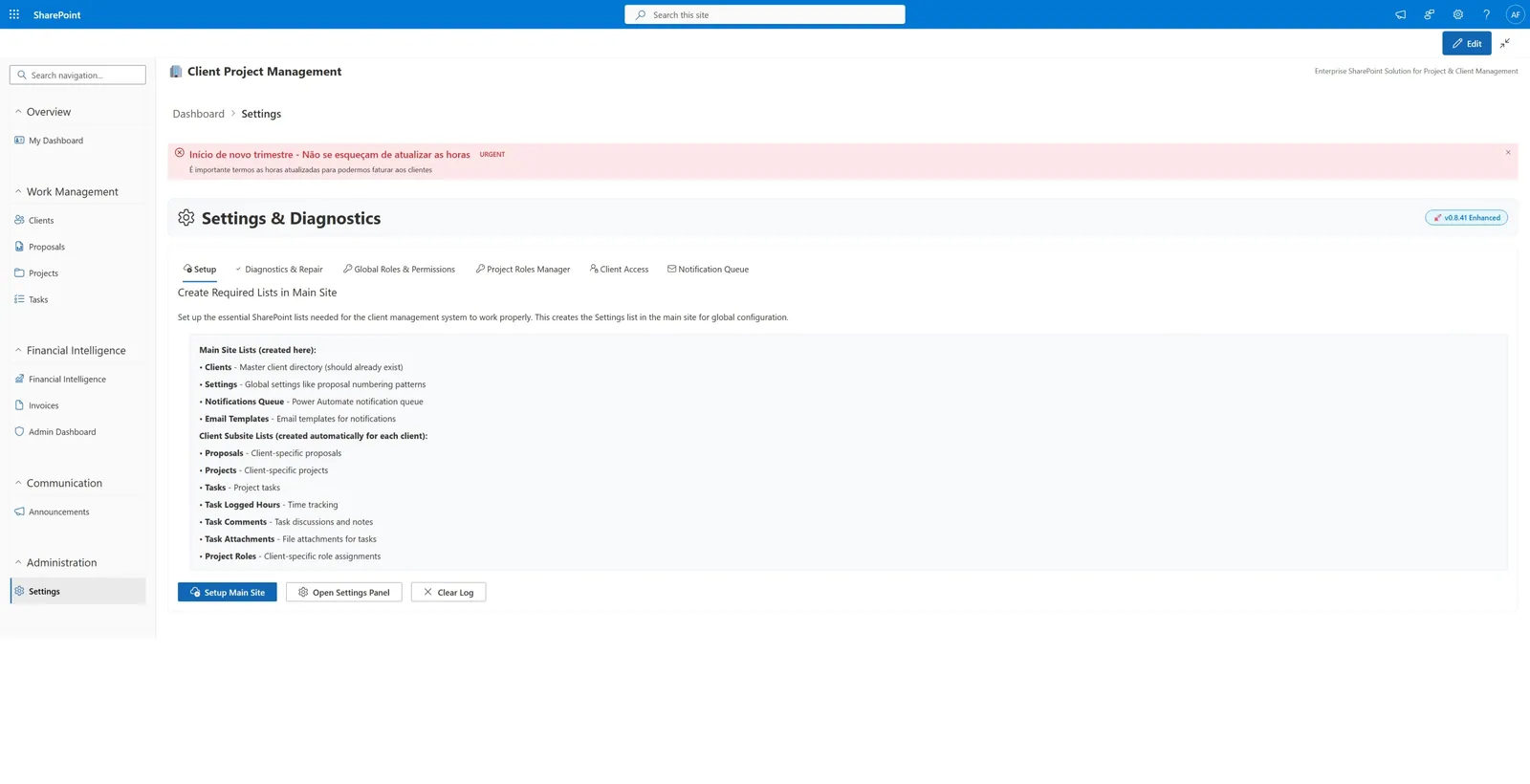This screenshot has height=784, width=1530.
Task: Click the large Settings & Diagnostics gear icon
Action: click(186, 218)
